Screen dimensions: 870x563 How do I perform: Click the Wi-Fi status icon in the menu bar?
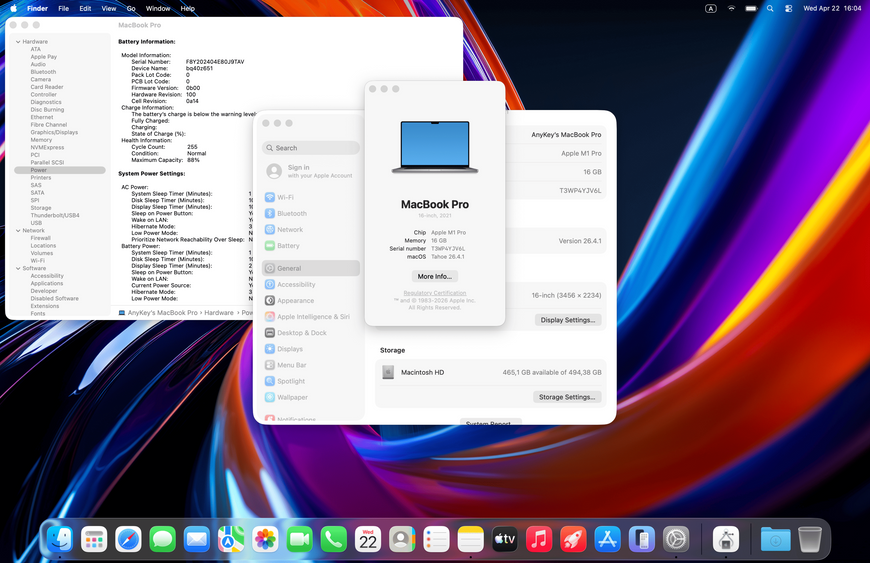click(x=731, y=8)
